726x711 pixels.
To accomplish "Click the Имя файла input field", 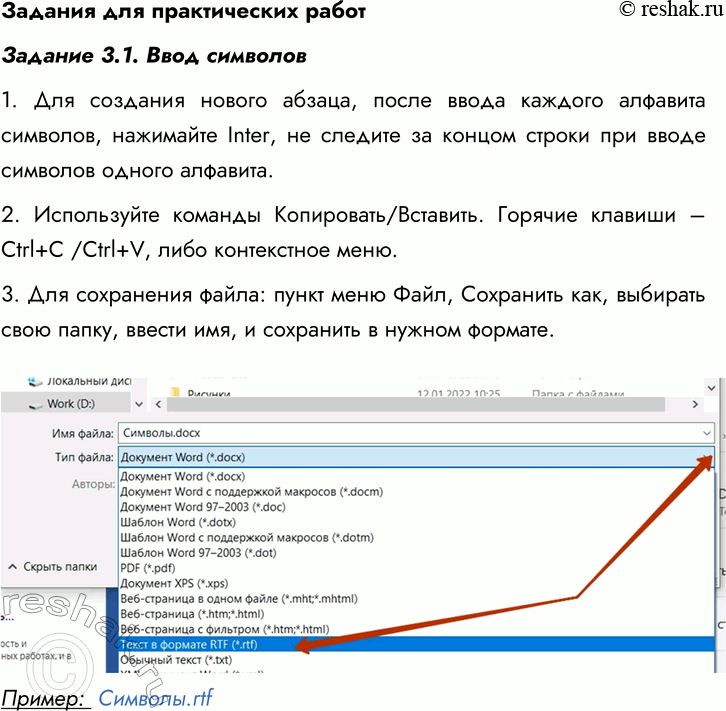I will tap(400, 434).
